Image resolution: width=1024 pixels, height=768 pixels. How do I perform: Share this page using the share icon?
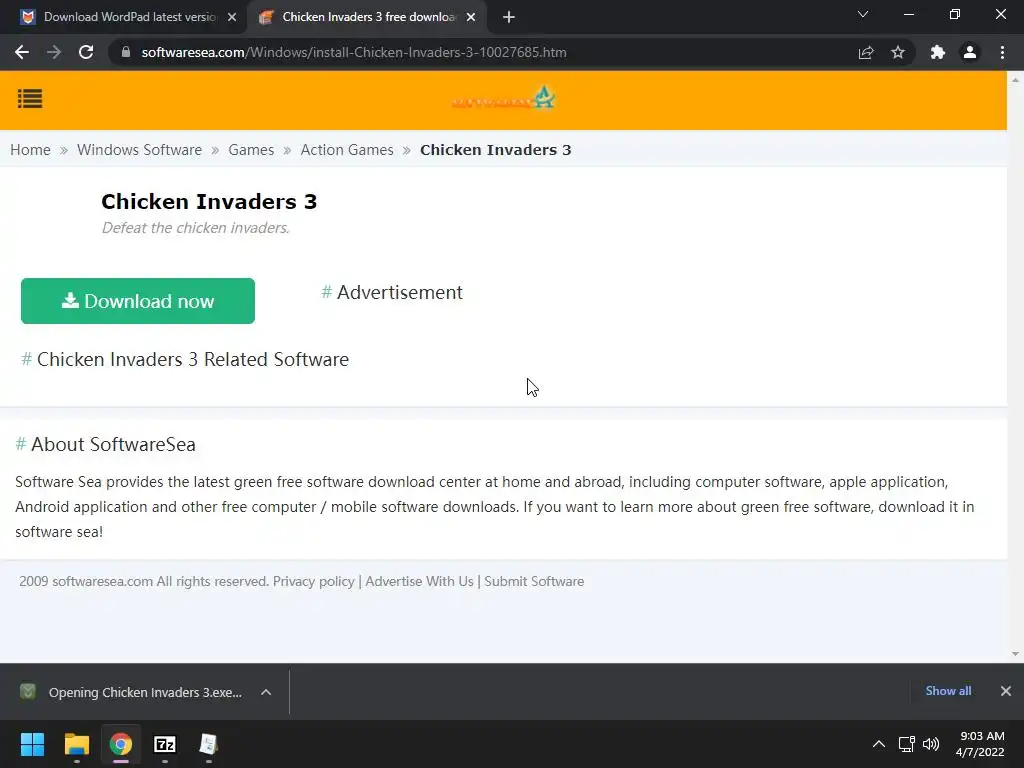[866, 52]
